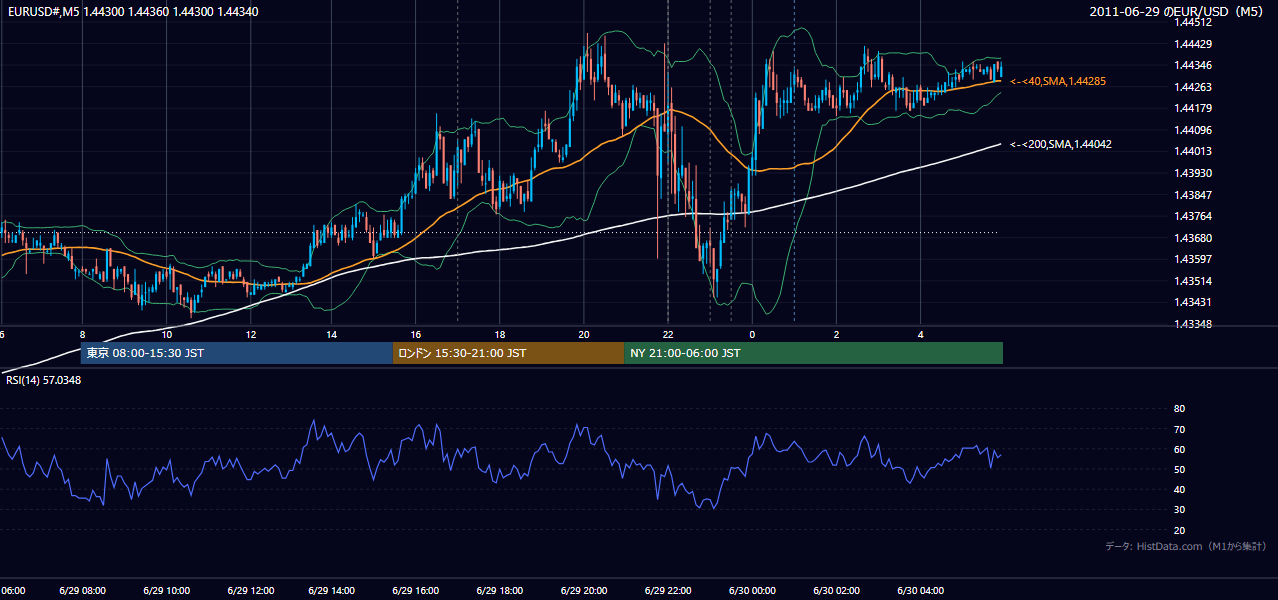Click price axis value 1.44346

coord(1193,65)
